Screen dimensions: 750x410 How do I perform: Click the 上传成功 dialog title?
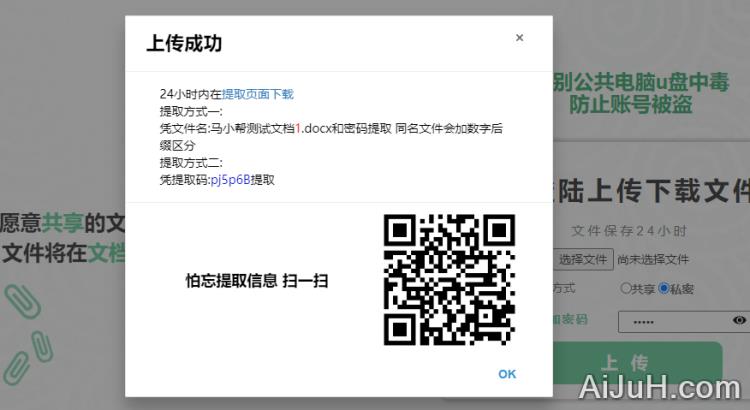pyautogui.click(x=184, y=43)
